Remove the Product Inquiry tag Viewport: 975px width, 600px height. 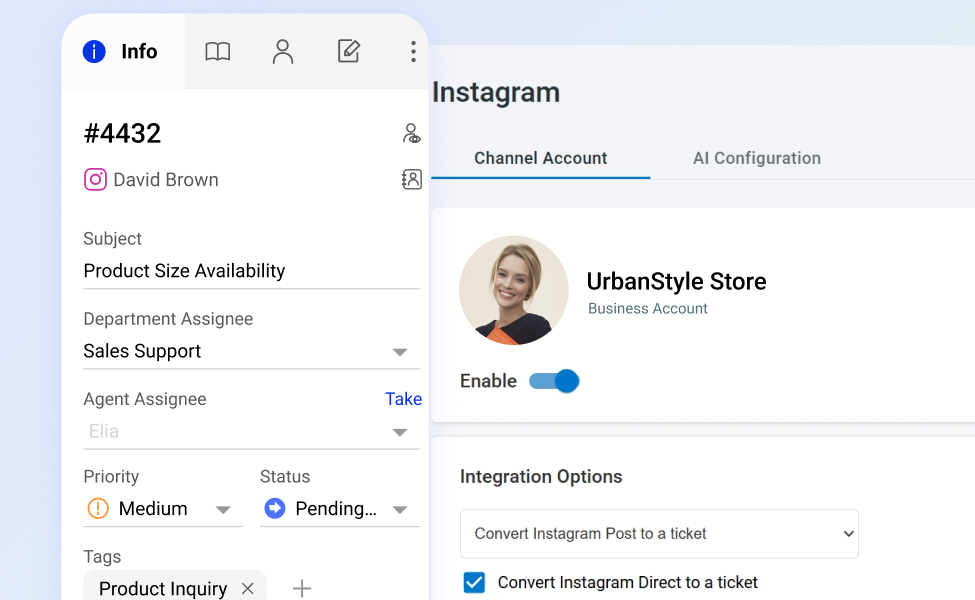(247, 588)
